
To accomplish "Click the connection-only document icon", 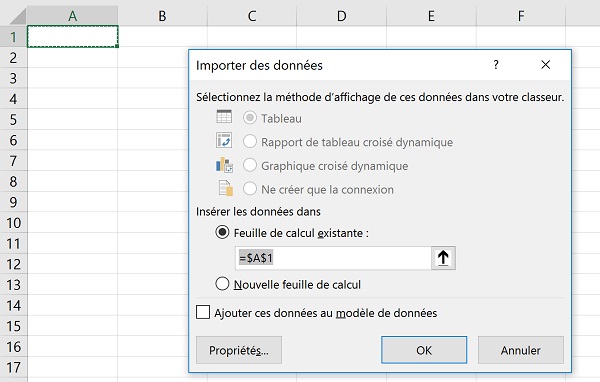I will [225, 188].
